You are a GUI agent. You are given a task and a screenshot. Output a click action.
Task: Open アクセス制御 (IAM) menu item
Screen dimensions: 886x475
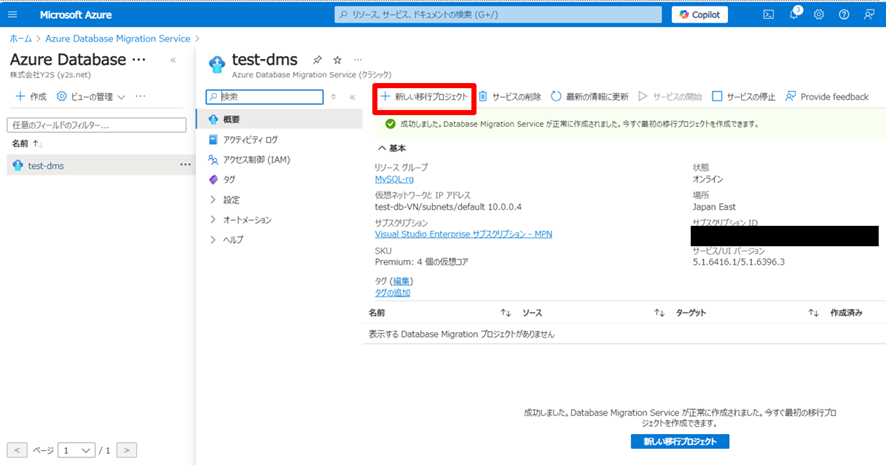tap(256, 160)
